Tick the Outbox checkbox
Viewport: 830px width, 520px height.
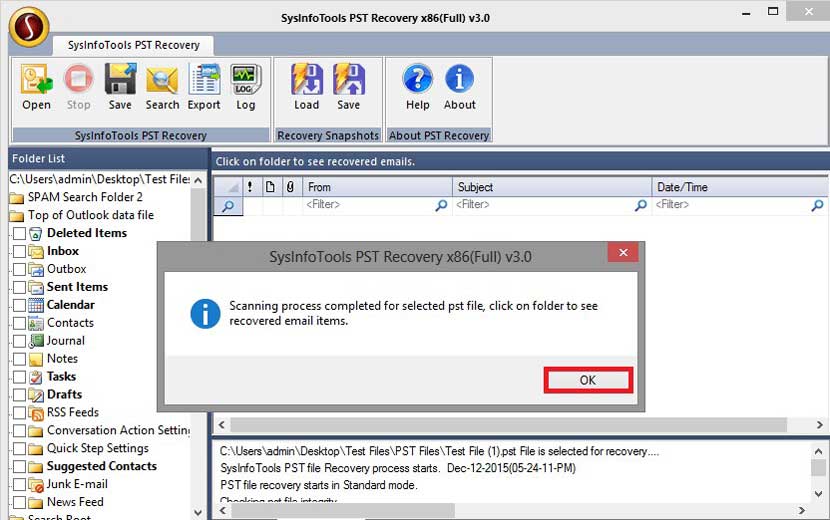pos(19,270)
